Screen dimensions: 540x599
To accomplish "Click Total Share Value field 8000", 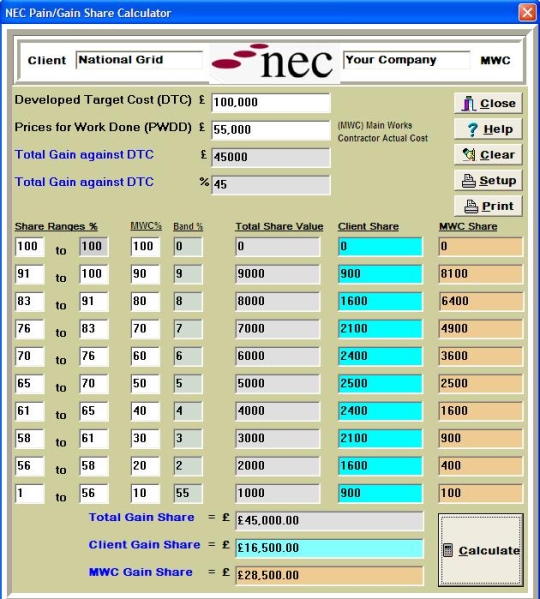I will tap(278, 301).
